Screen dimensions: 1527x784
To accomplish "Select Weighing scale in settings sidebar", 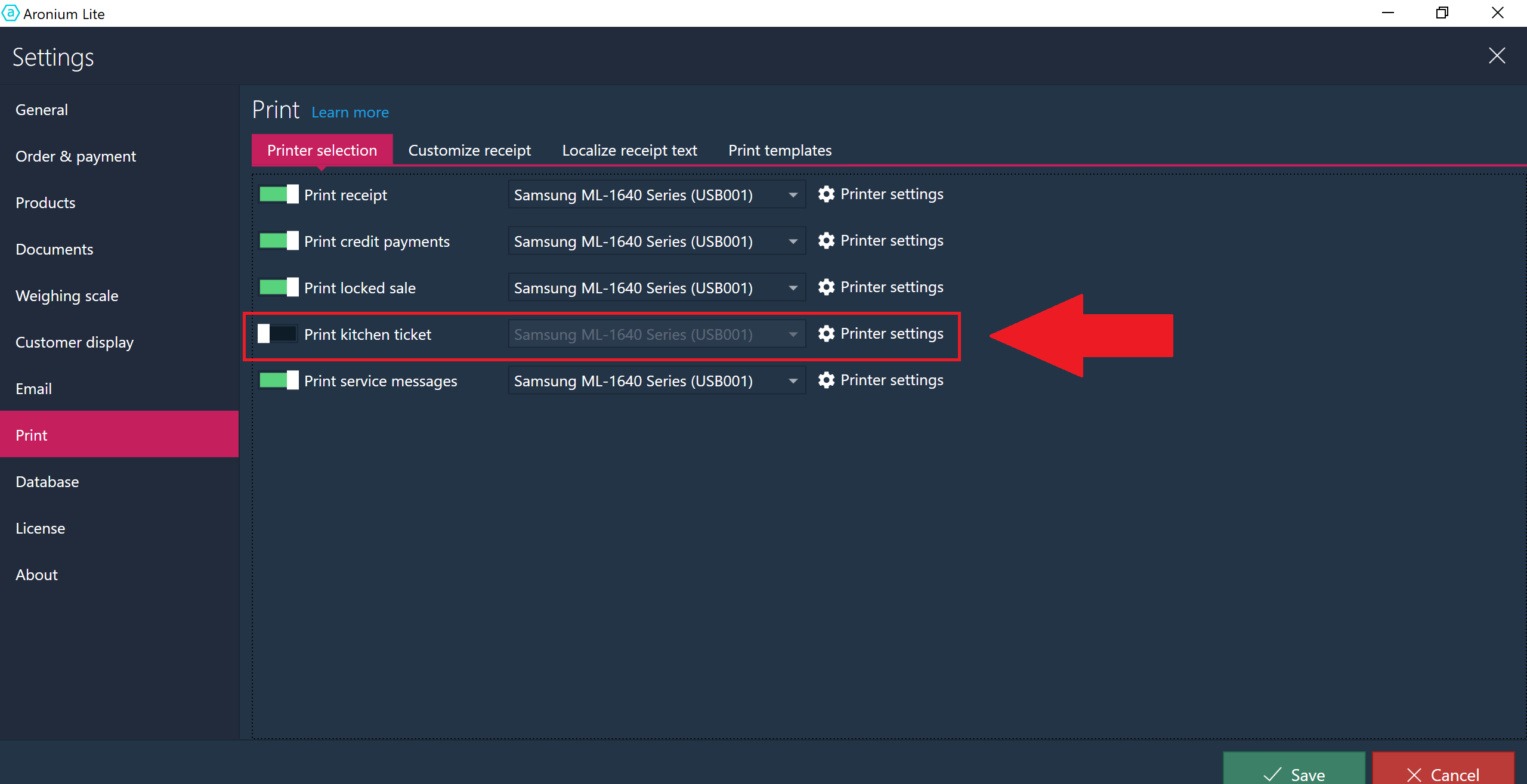I will click(x=67, y=296).
